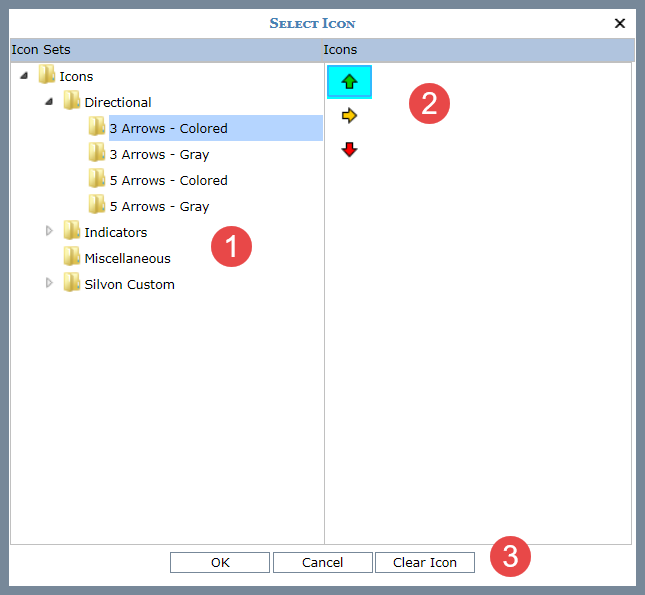
Task: Expand the Silvon Custom tree node
Action: (x=49, y=283)
